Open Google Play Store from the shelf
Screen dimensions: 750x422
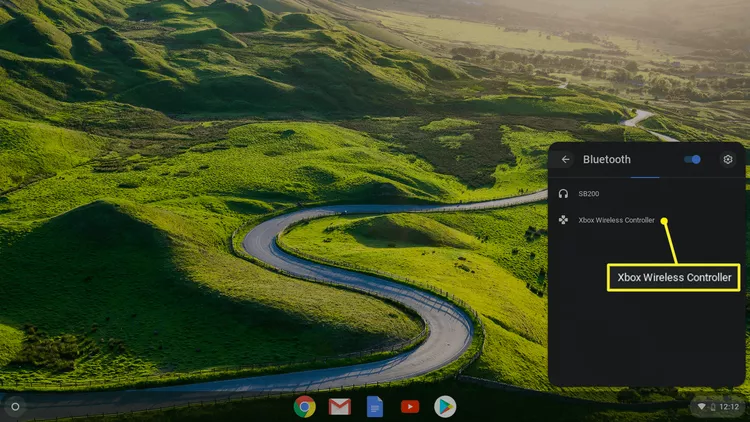pyautogui.click(x=445, y=406)
